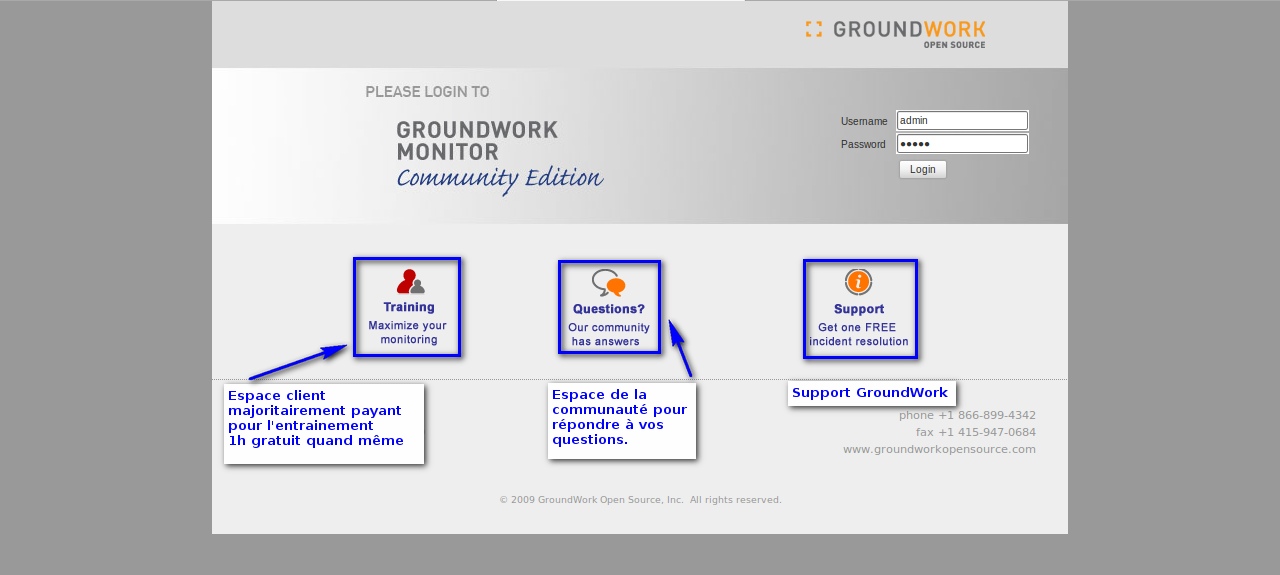
Task: Click "Maximize your monitoring" text
Action: (407, 332)
